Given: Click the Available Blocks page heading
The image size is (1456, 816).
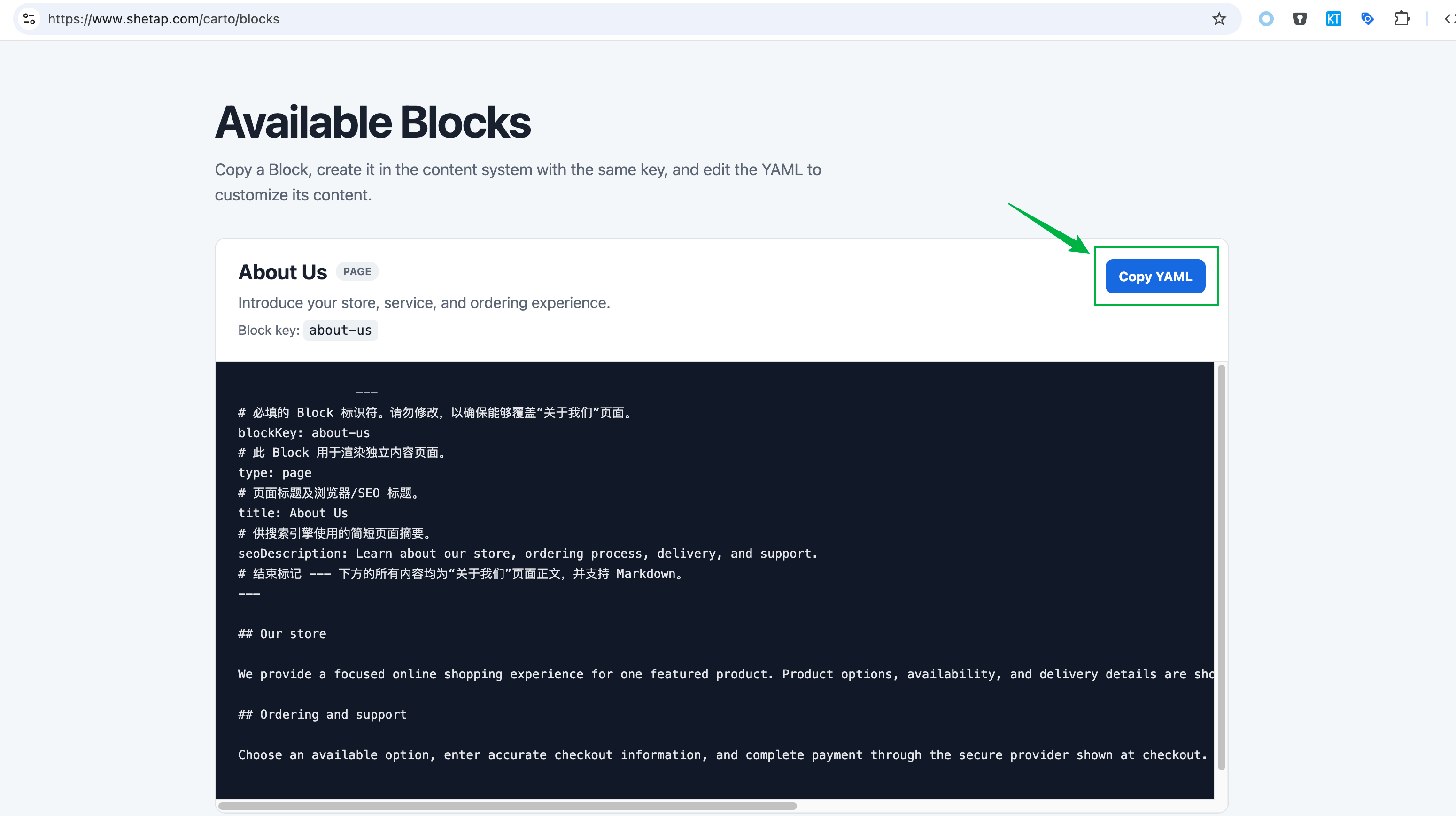Looking at the screenshot, I should click(x=372, y=122).
